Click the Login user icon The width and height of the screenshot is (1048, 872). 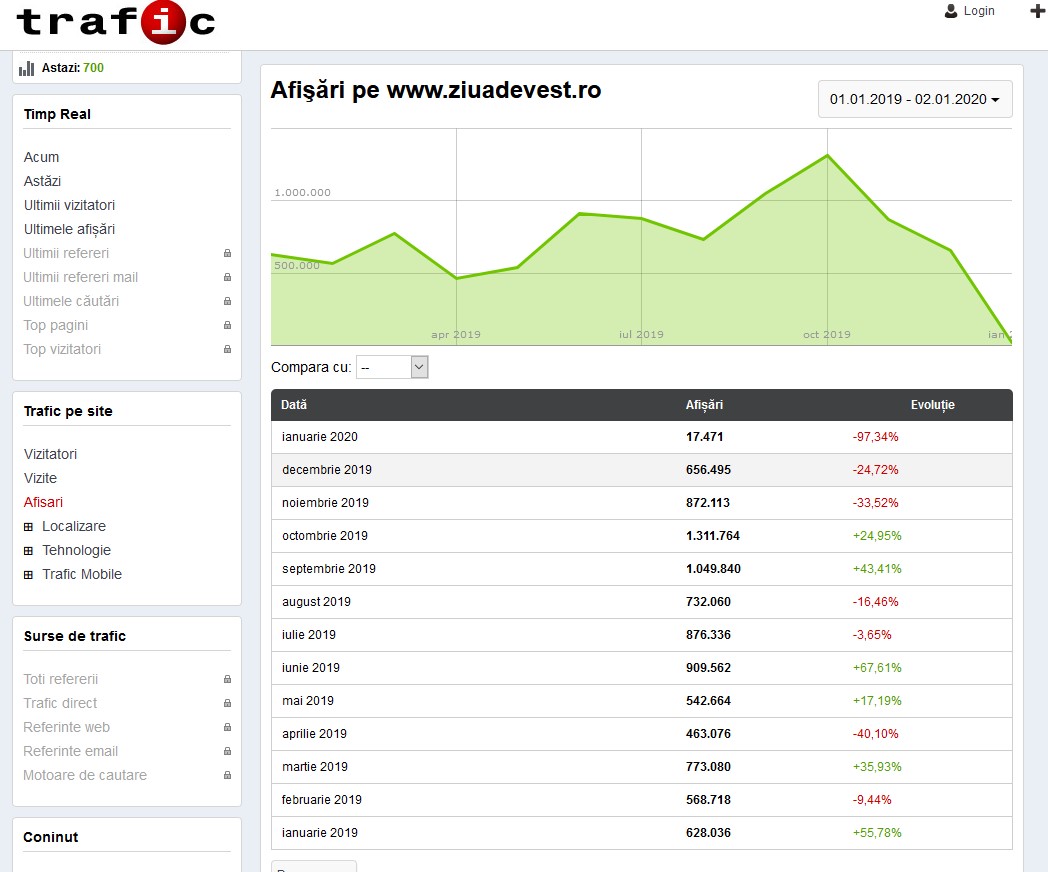tap(951, 11)
